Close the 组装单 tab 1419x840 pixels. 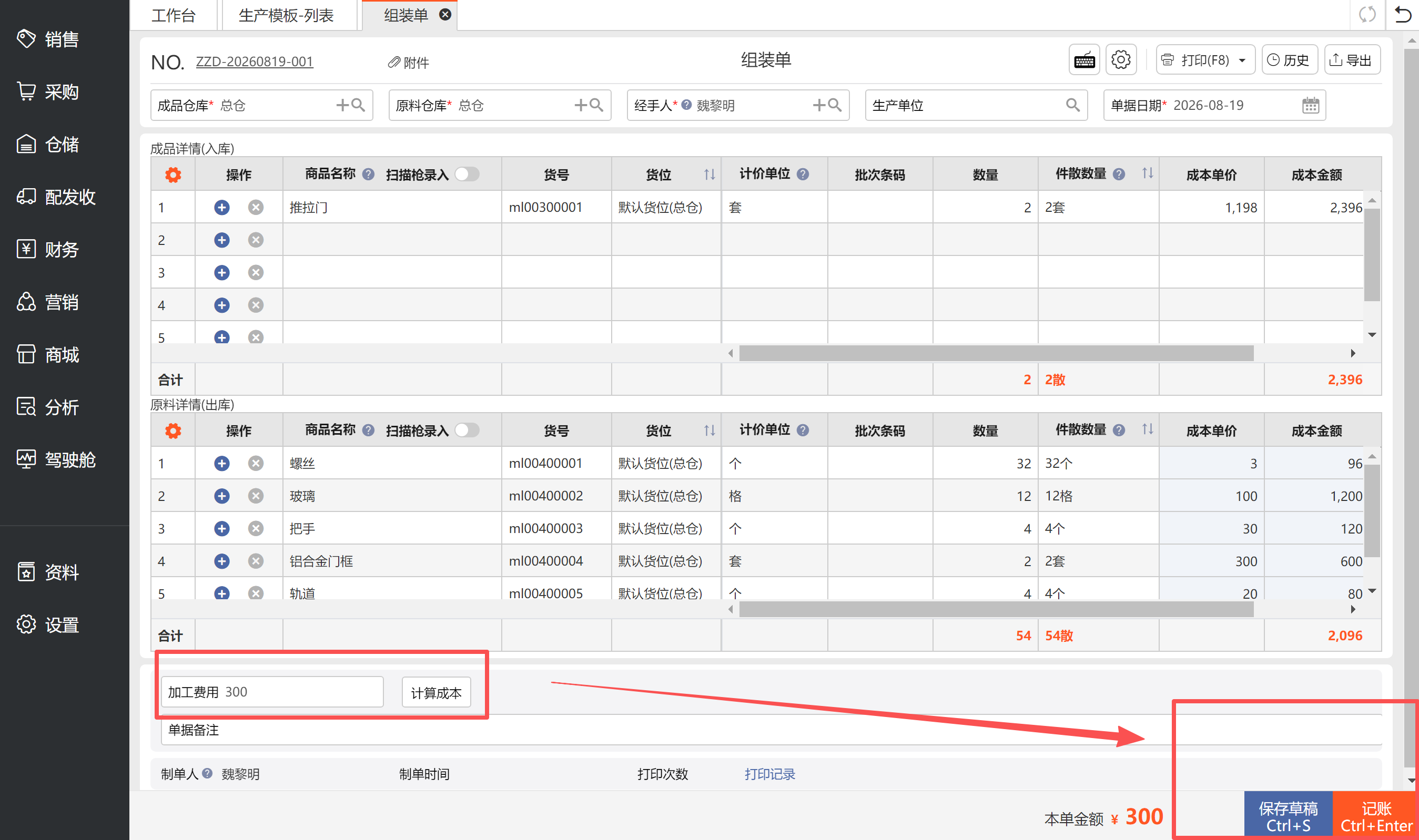pos(445,15)
